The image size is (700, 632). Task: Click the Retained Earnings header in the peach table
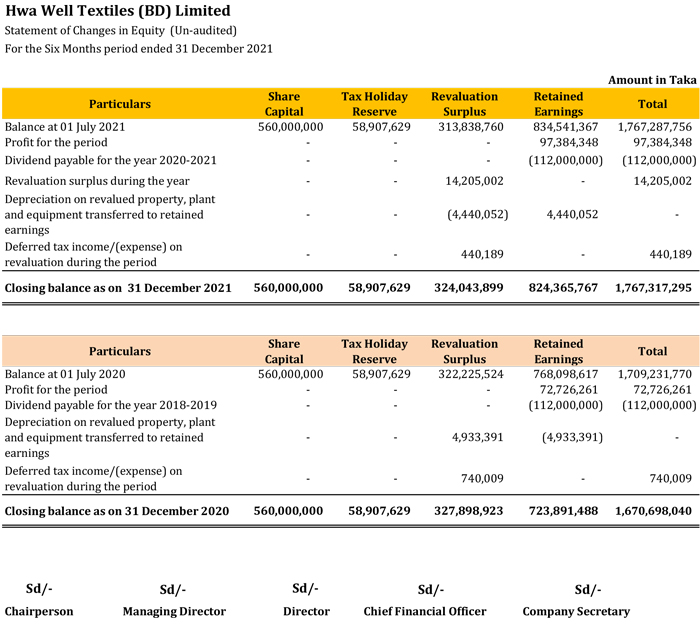pyautogui.click(x=558, y=351)
